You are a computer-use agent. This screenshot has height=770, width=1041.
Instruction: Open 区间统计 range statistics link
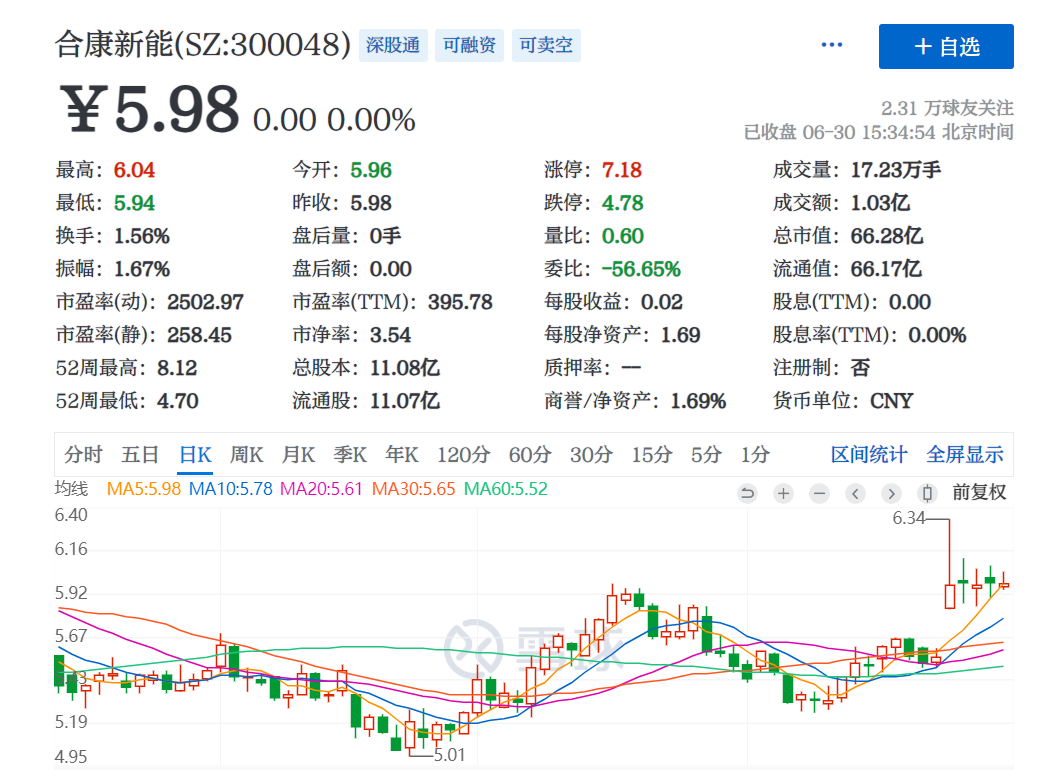point(868,455)
